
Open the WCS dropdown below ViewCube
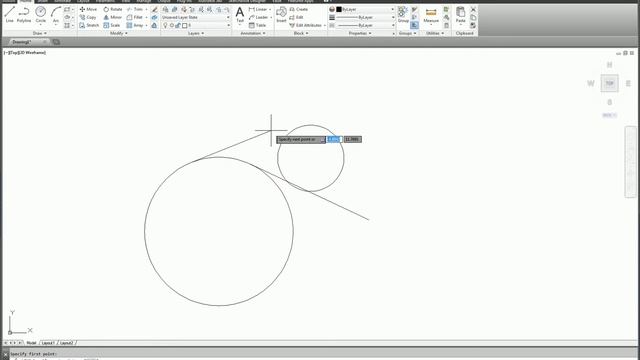pos(609,115)
